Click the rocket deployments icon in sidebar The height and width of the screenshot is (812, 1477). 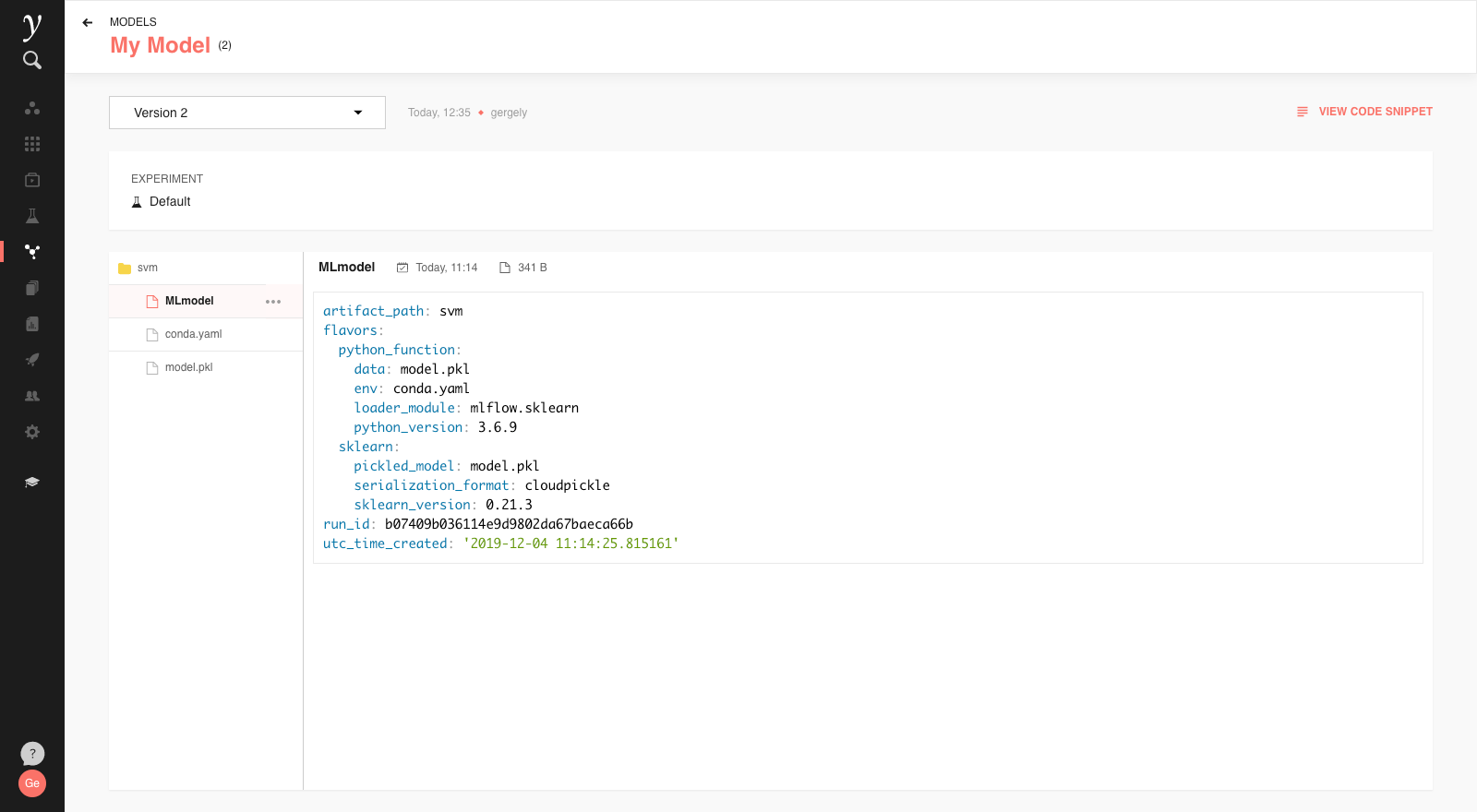32,360
